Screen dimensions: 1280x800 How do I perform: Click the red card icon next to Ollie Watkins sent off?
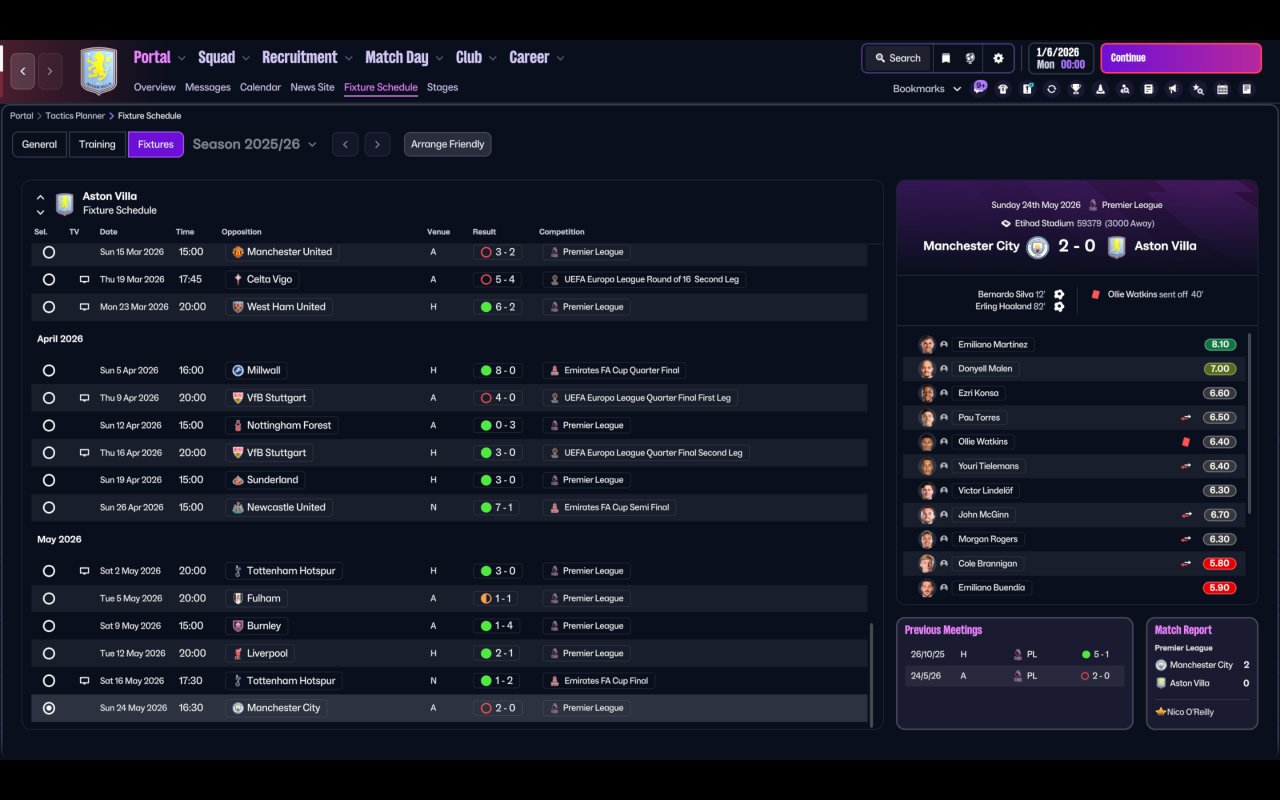(x=1096, y=295)
